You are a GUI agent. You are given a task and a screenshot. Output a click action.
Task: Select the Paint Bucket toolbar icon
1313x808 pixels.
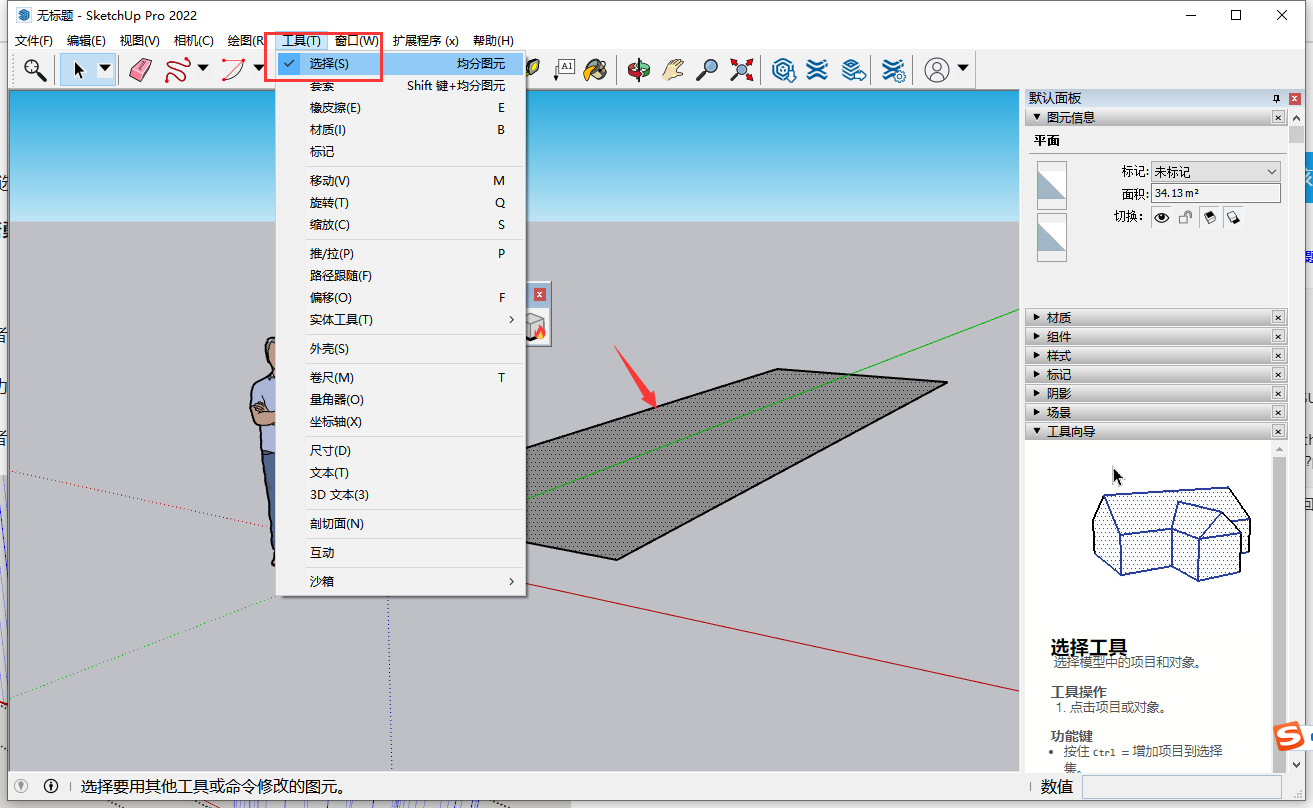tap(596, 69)
